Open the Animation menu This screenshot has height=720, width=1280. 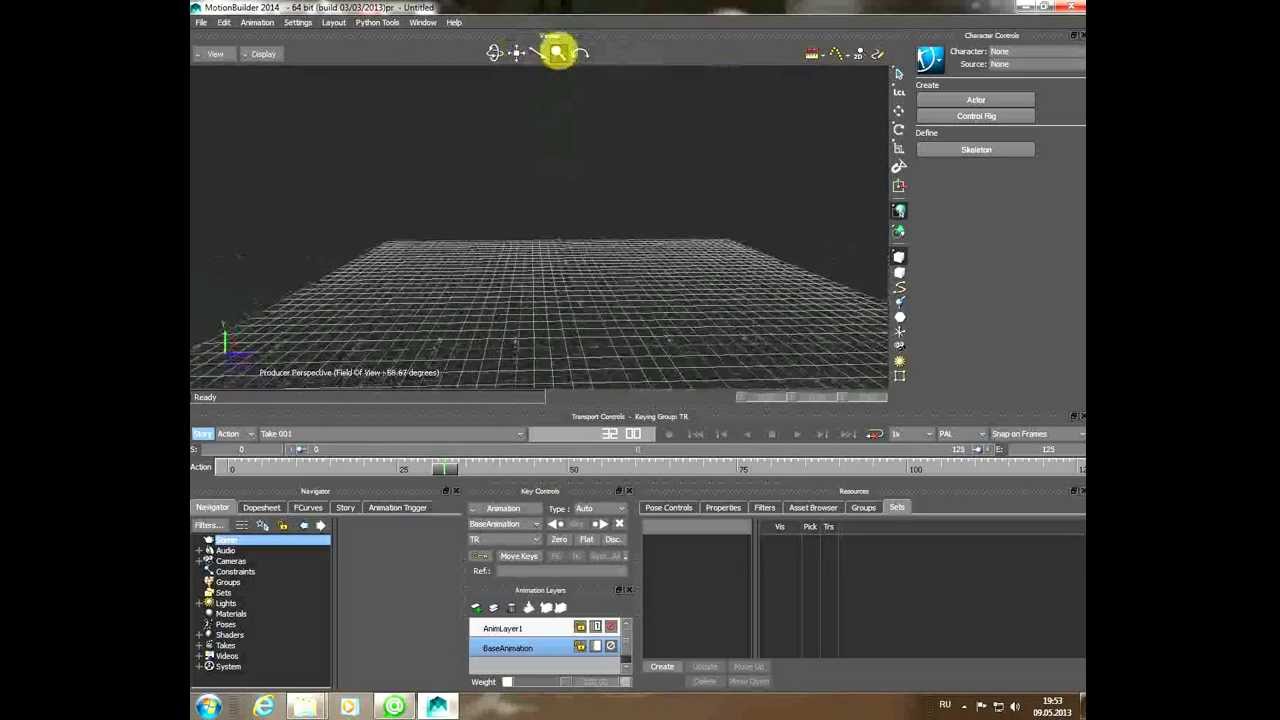tap(257, 23)
